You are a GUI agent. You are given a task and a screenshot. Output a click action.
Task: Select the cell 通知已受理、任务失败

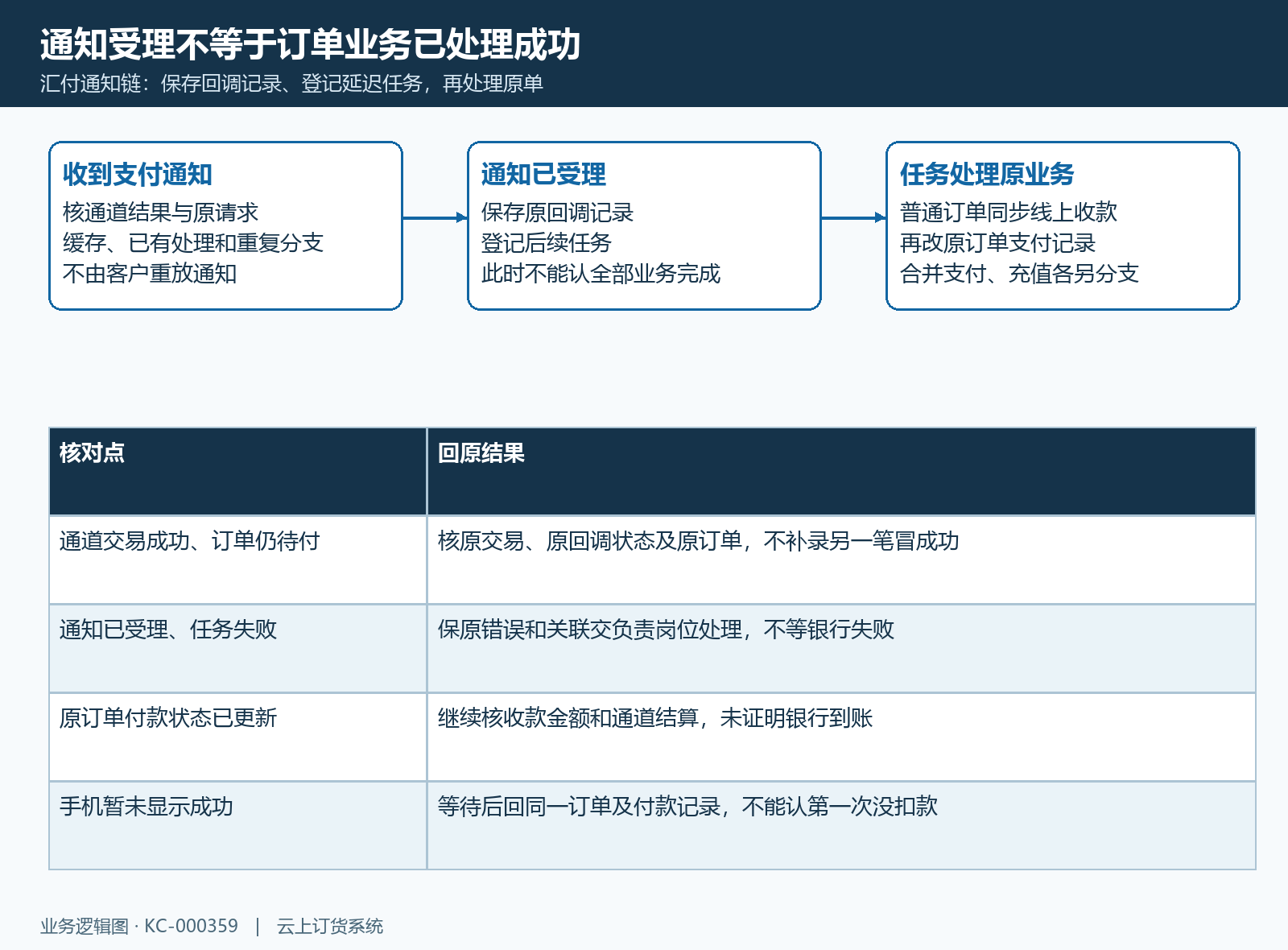point(238,649)
